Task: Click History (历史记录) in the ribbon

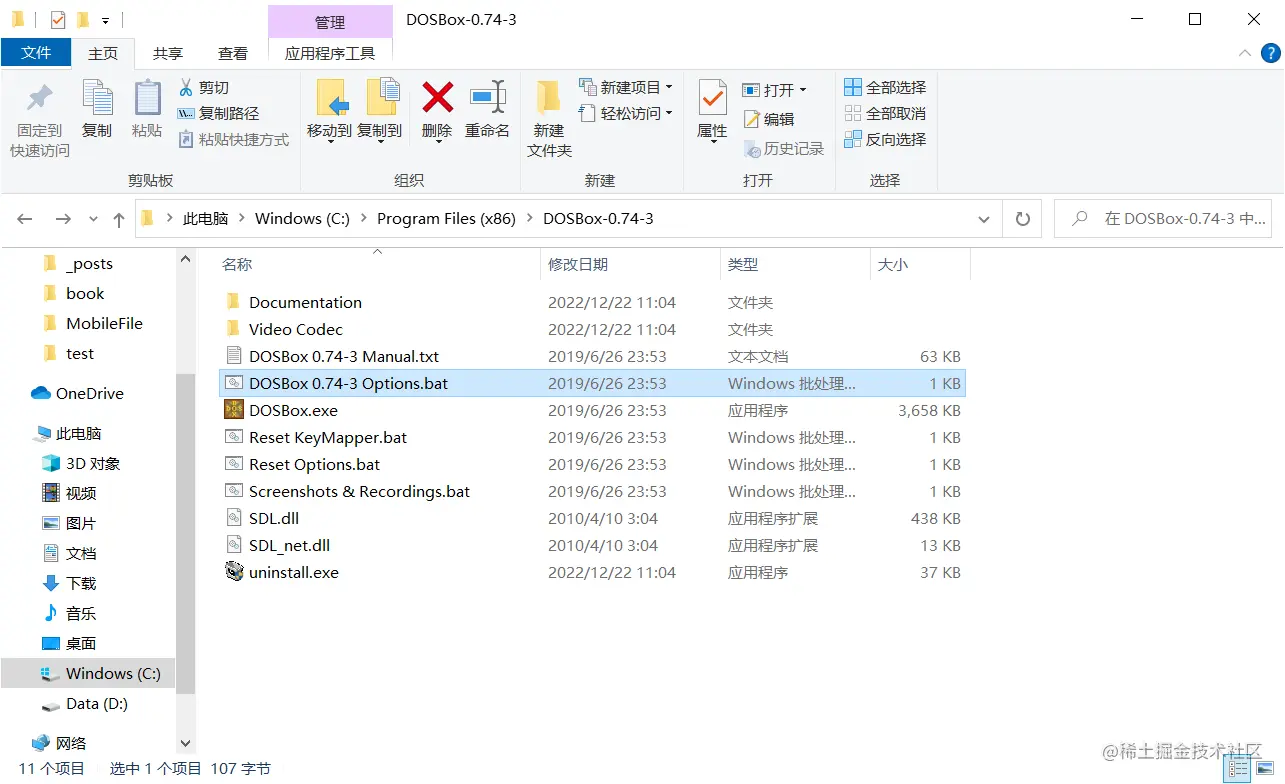Action: point(784,149)
